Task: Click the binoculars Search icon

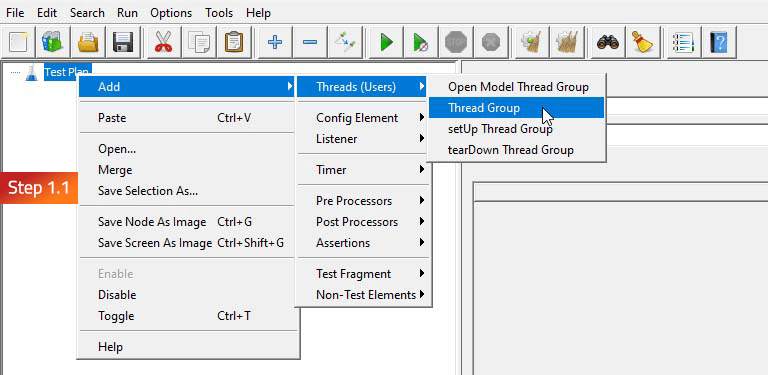Action: coord(607,43)
